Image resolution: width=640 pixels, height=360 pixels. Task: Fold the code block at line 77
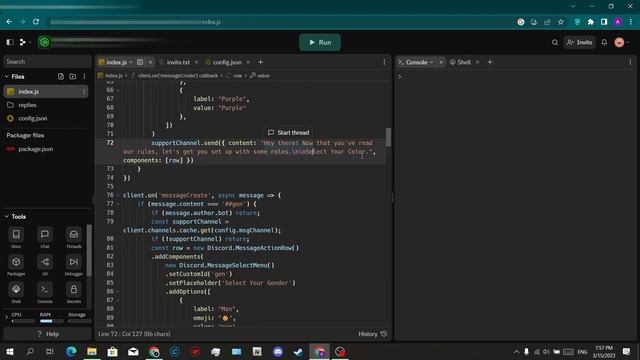118,204
